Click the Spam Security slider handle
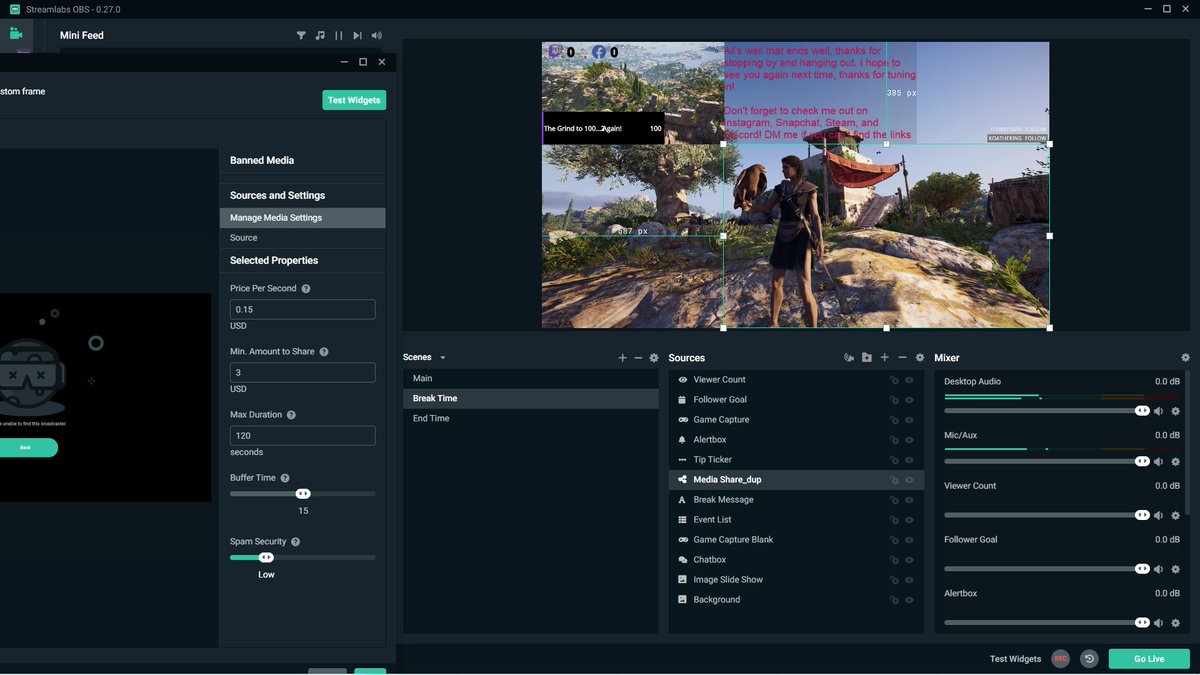 (266, 557)
